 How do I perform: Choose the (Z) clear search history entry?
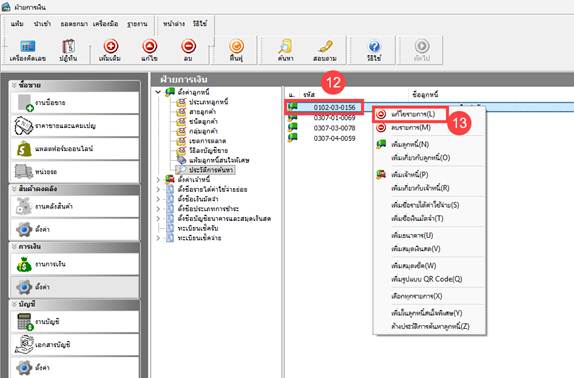(x=429, y=326)
